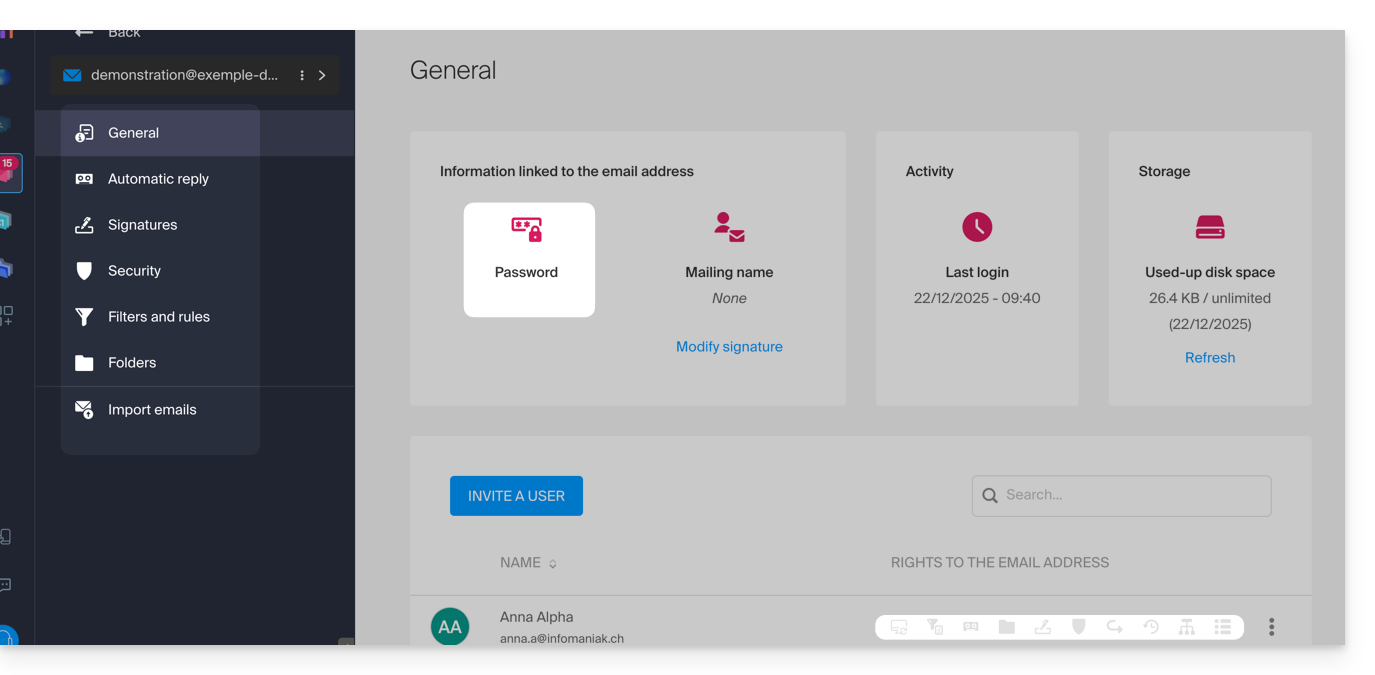
Task: Focus the user Search field
Action: pos(1130,495)
